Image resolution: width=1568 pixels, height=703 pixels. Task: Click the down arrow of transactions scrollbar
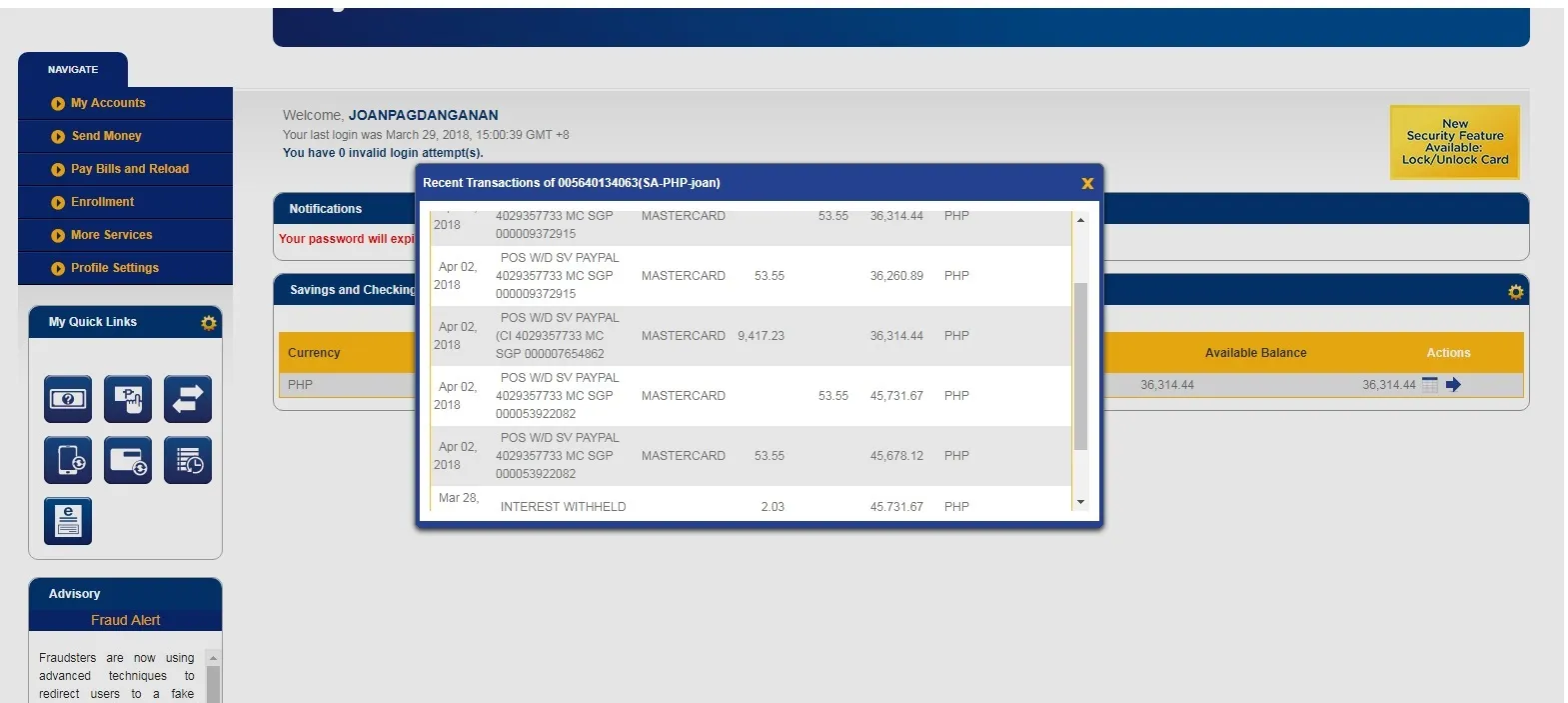(x=1080, y=502)
